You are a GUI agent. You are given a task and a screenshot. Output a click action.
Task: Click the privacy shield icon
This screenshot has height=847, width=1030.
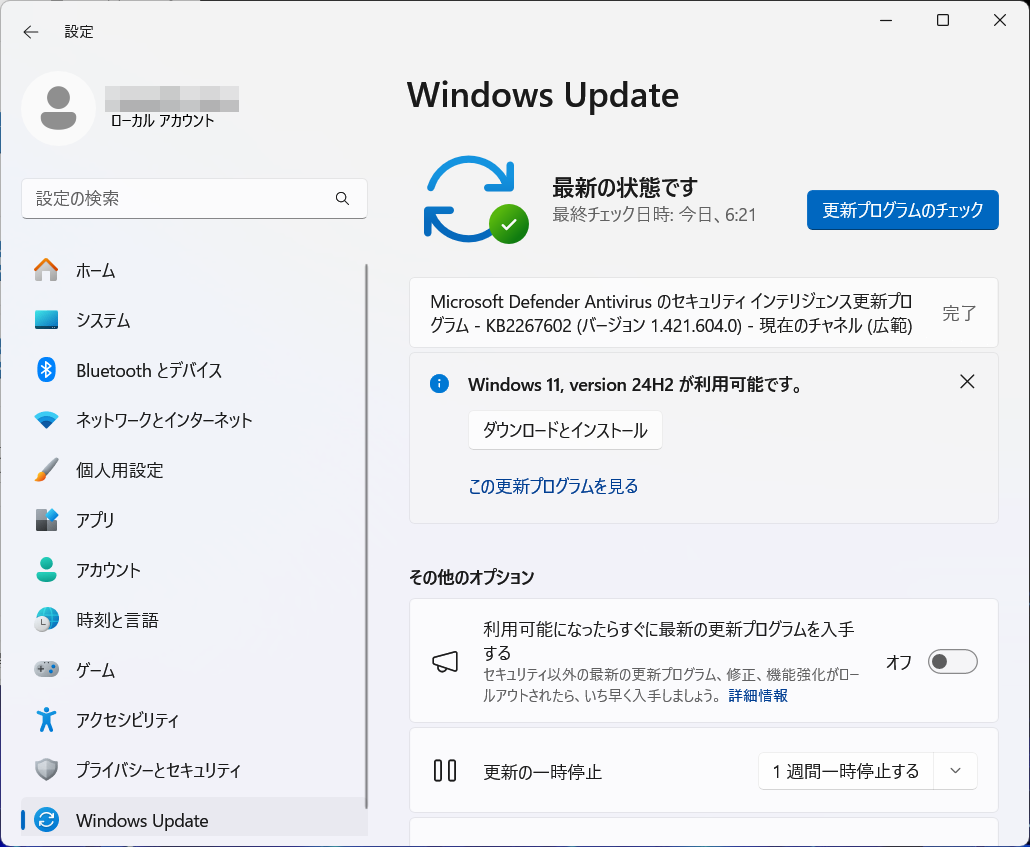coord(46,769)
